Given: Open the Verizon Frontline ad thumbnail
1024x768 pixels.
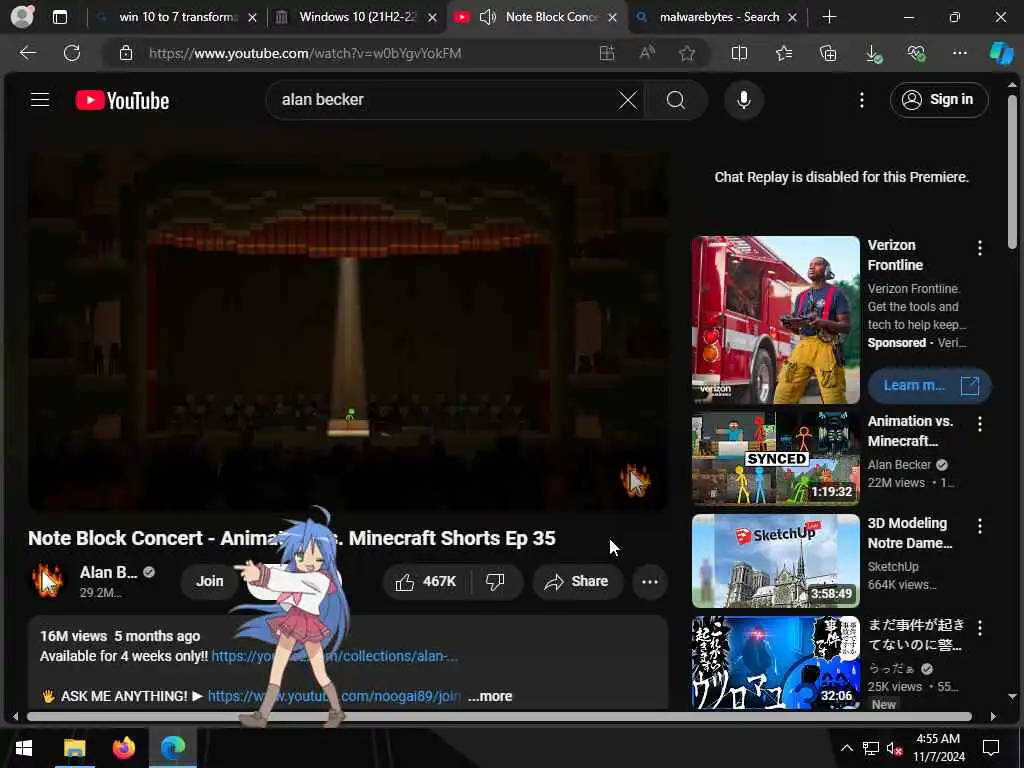Looking at the screenshot, I should 775,319.
